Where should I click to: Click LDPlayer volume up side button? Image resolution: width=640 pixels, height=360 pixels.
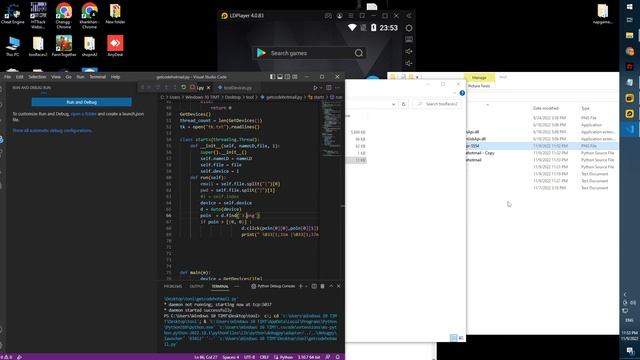tap(409, 51)
